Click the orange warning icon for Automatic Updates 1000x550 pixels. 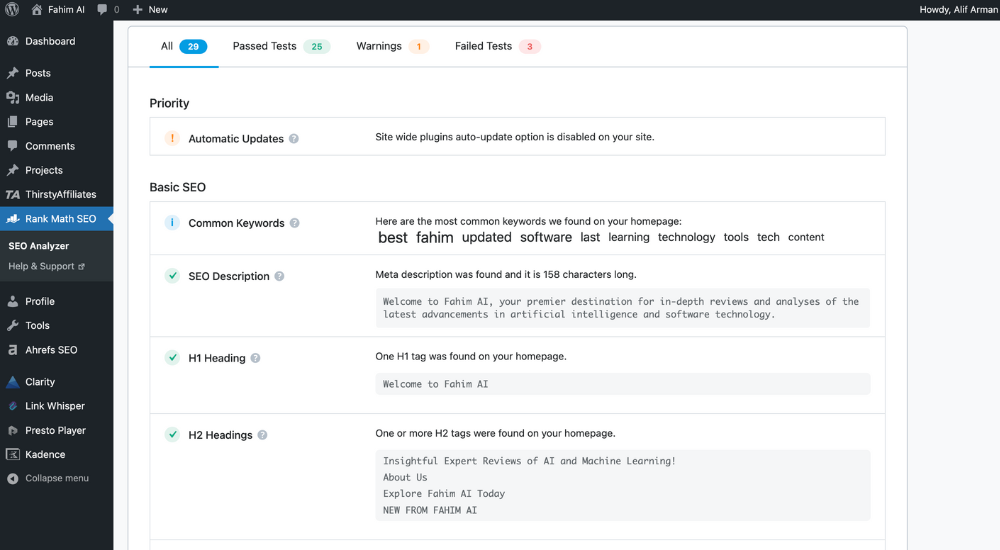click(172, 138)
